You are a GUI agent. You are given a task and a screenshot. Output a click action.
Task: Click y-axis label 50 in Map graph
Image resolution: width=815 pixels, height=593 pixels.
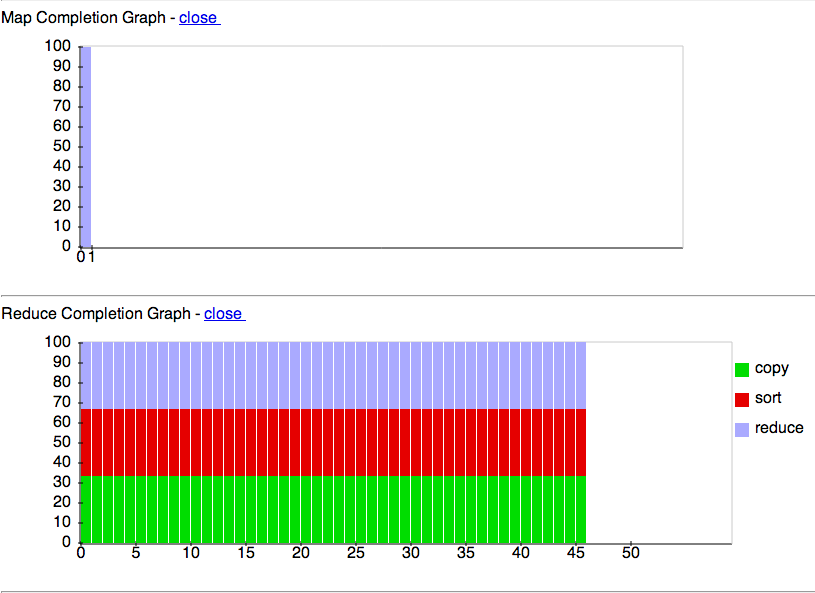(x=62, y=146)
